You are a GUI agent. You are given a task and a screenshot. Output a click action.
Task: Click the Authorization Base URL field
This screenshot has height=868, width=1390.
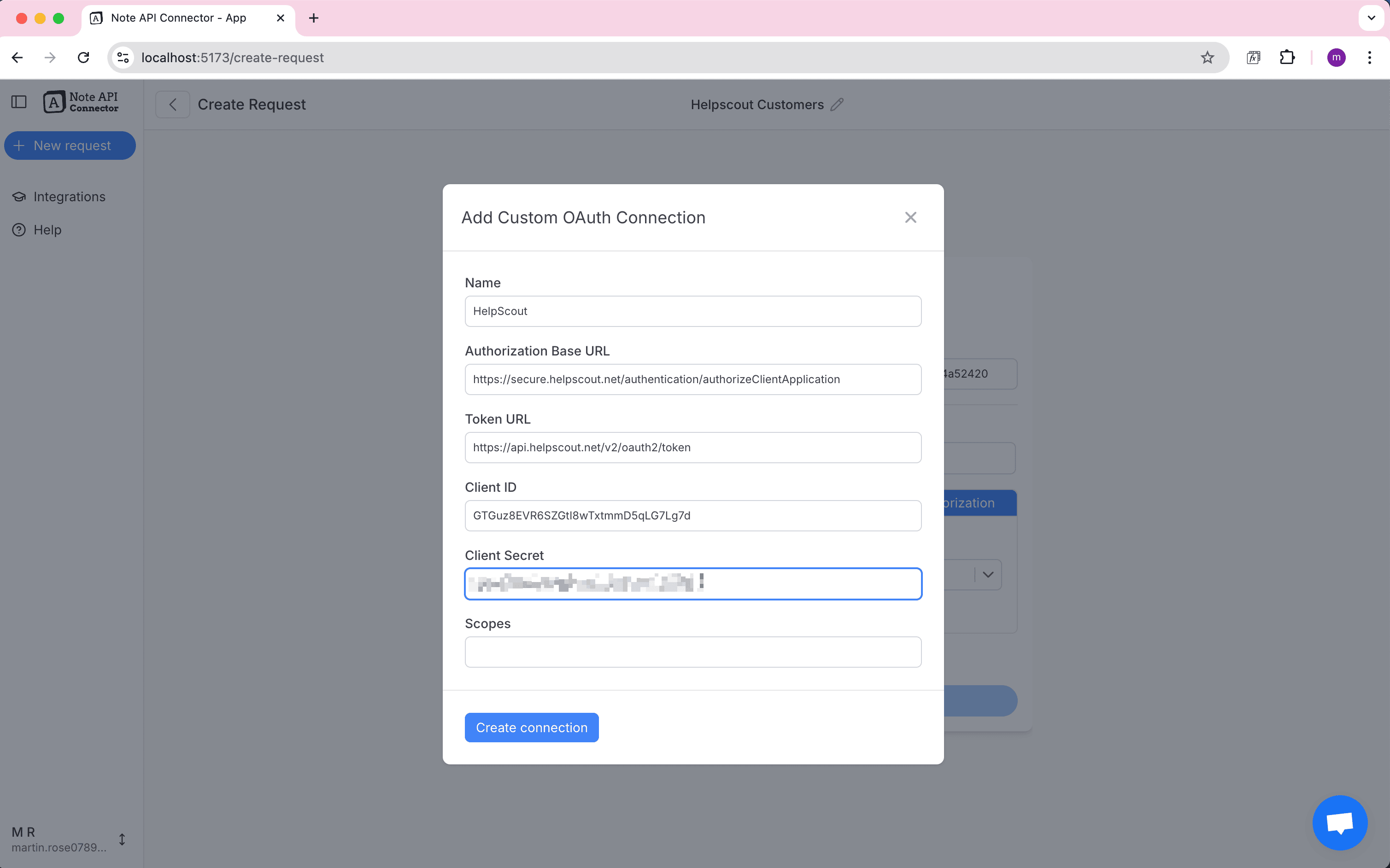[693, 379]
